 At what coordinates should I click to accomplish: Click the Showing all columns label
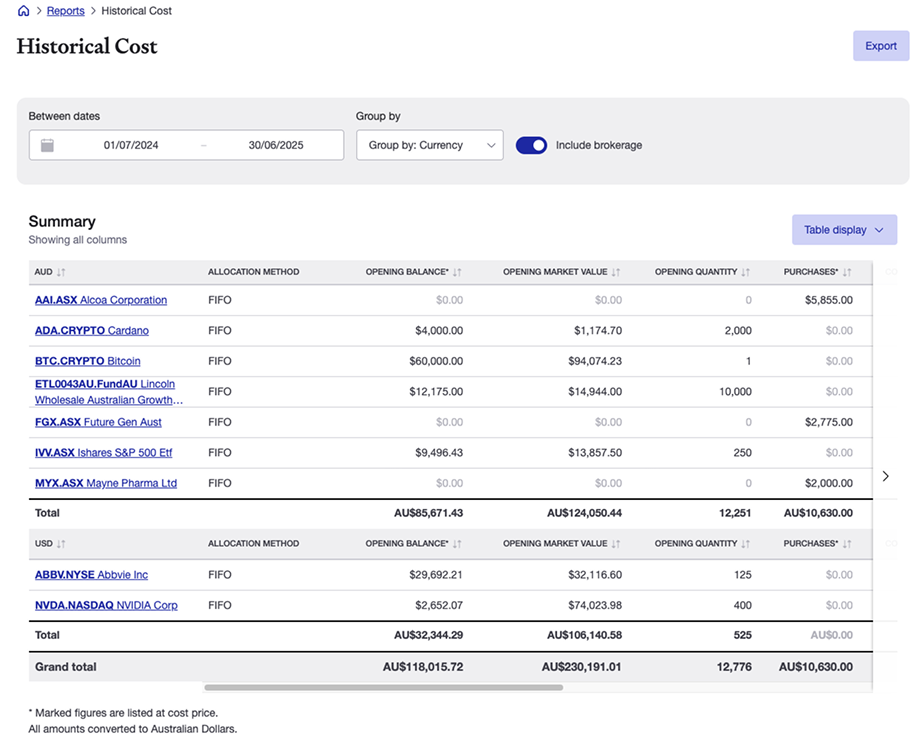(x=78, y=240)
